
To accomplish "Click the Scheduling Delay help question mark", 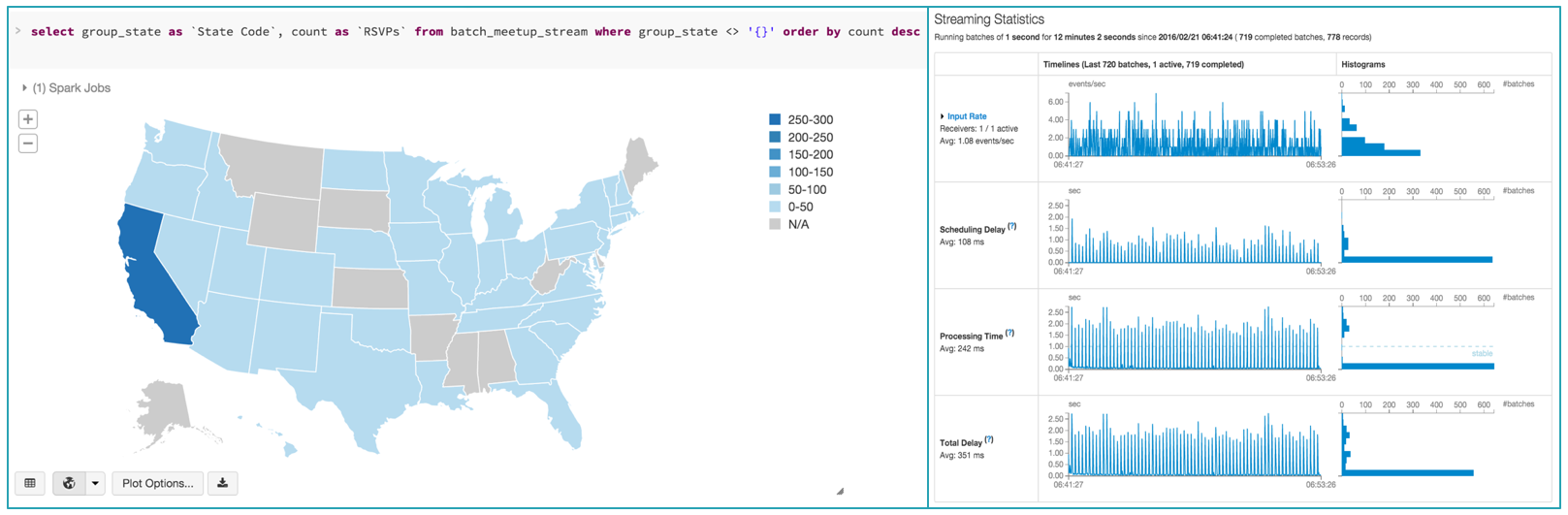I will pyautogui.click(x=1012, y=227).
